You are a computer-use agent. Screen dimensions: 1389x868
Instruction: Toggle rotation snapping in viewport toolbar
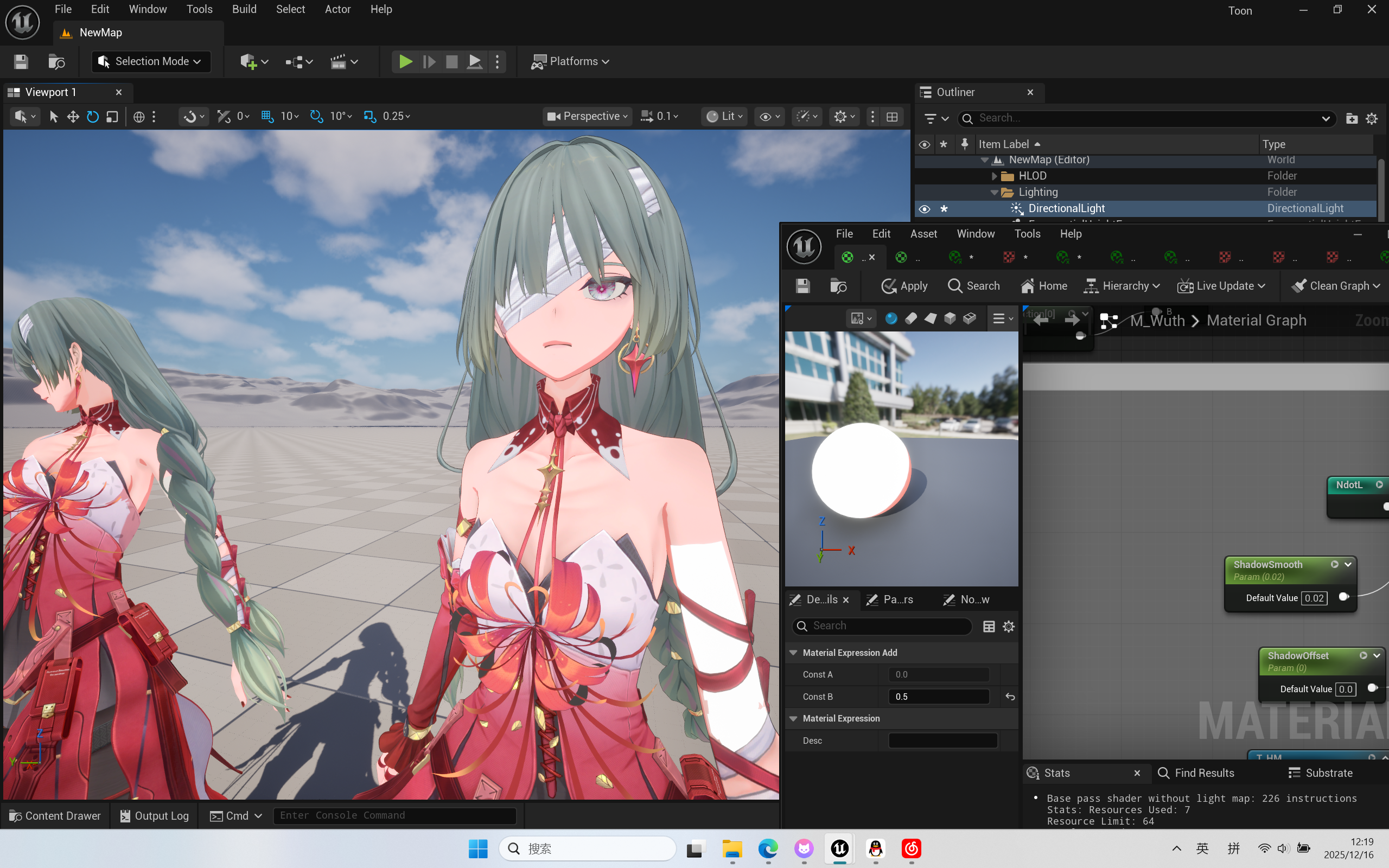click(x=316, y=117)
